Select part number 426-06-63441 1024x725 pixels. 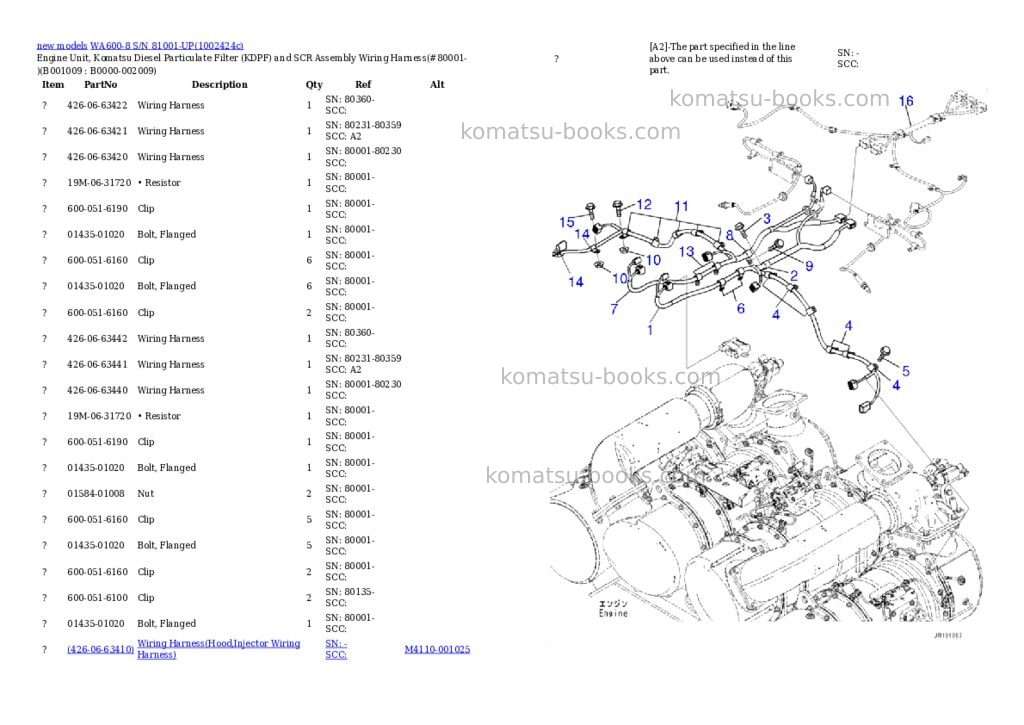97,364
